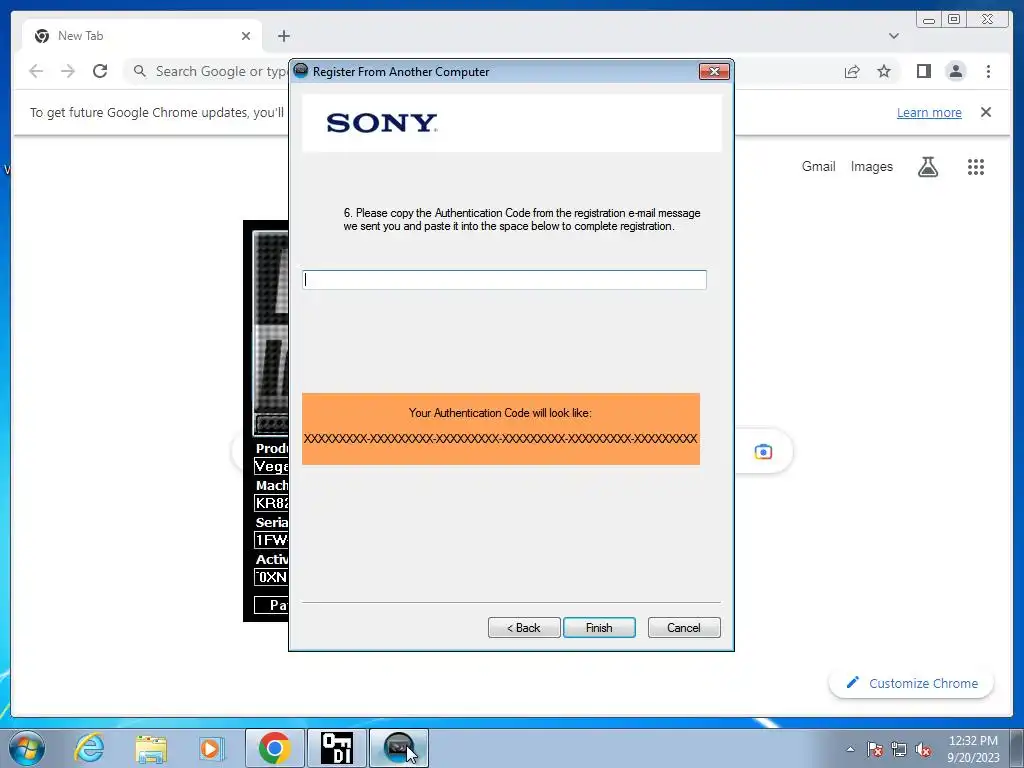
Task: Click Chrome's back navigation arrow
Action: click(36, 71)
